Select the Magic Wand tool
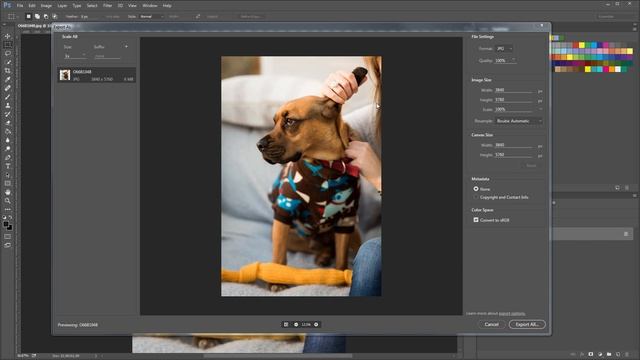 [8, 62]
